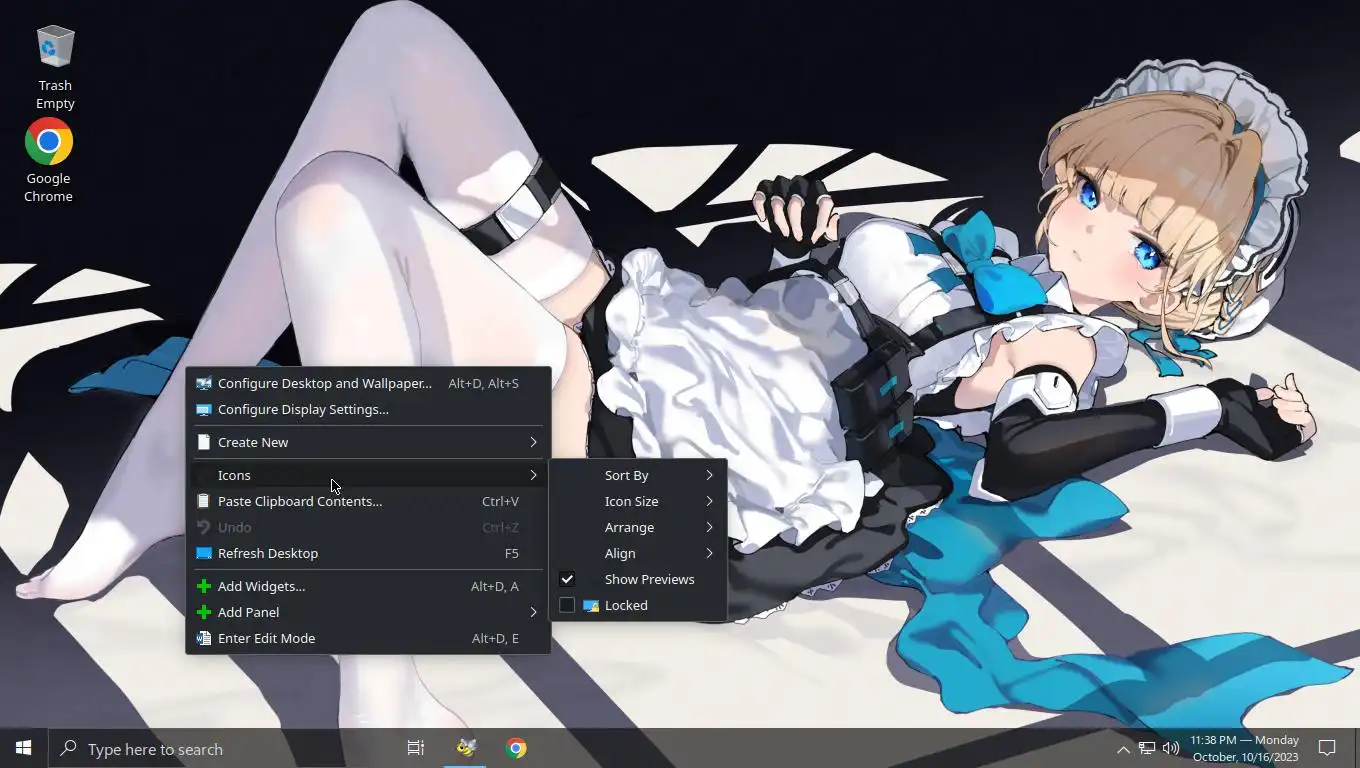Click the display icon beside Display Settings
Screen dimensions: 1360x768
204,409
